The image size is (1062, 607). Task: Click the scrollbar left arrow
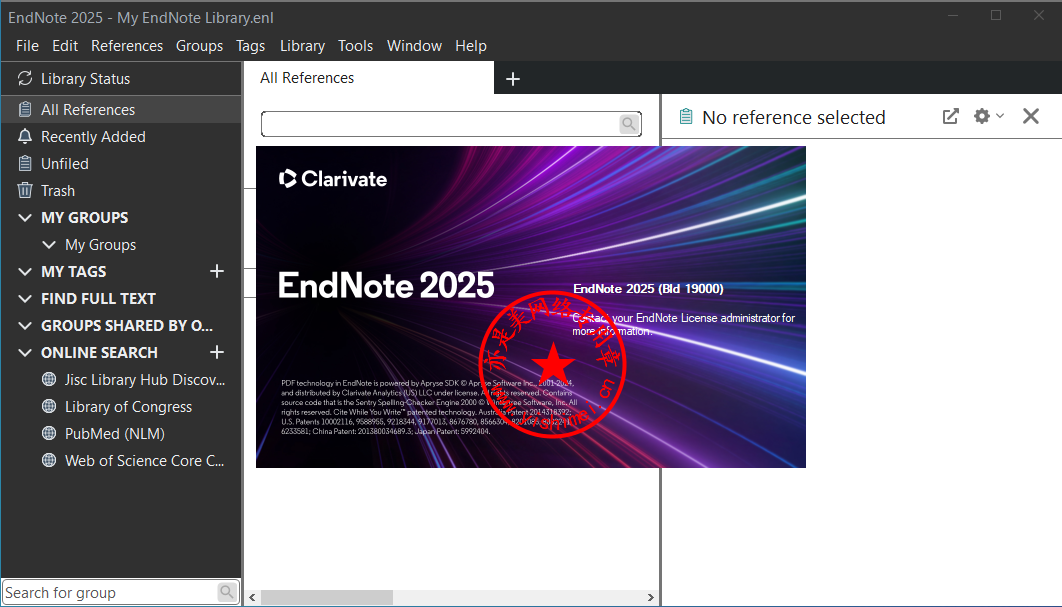(252, 597)
